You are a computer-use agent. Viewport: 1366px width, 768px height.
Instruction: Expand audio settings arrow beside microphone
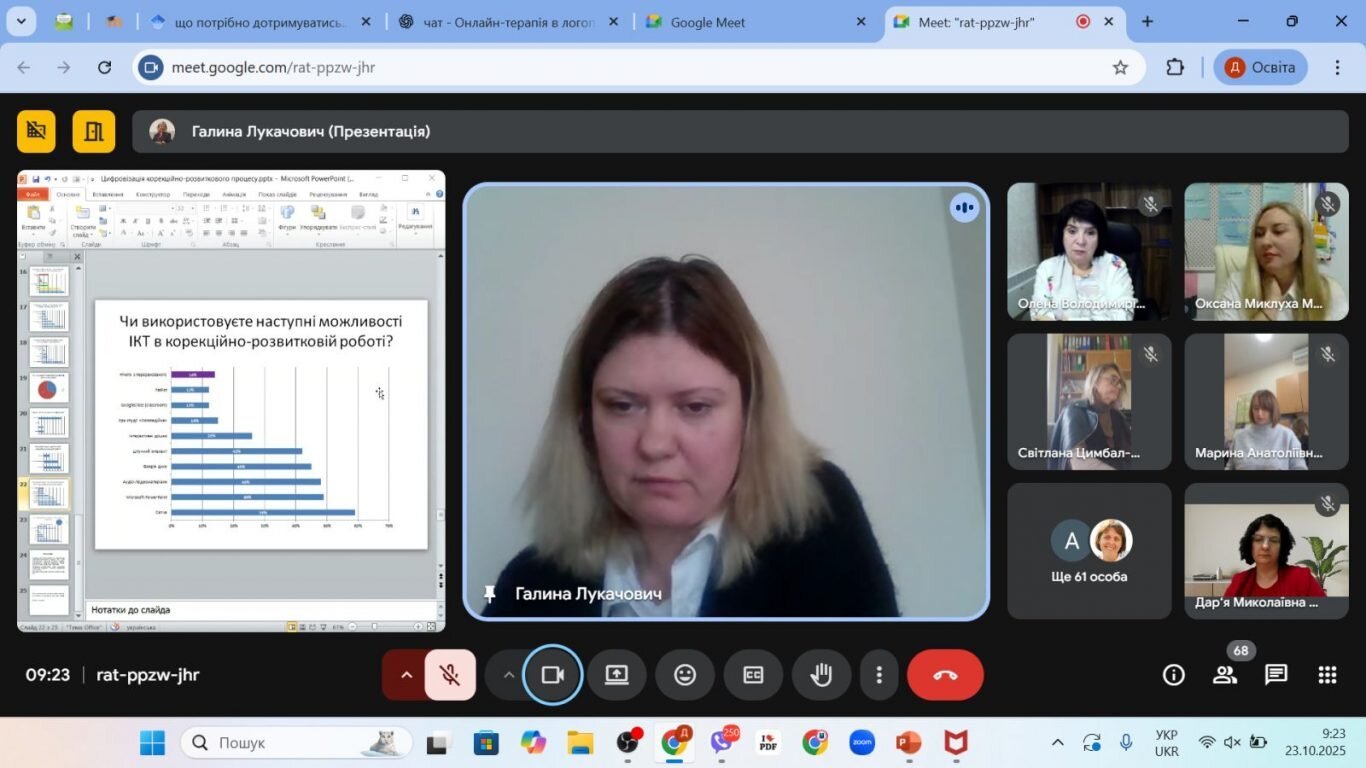(406, 675)
